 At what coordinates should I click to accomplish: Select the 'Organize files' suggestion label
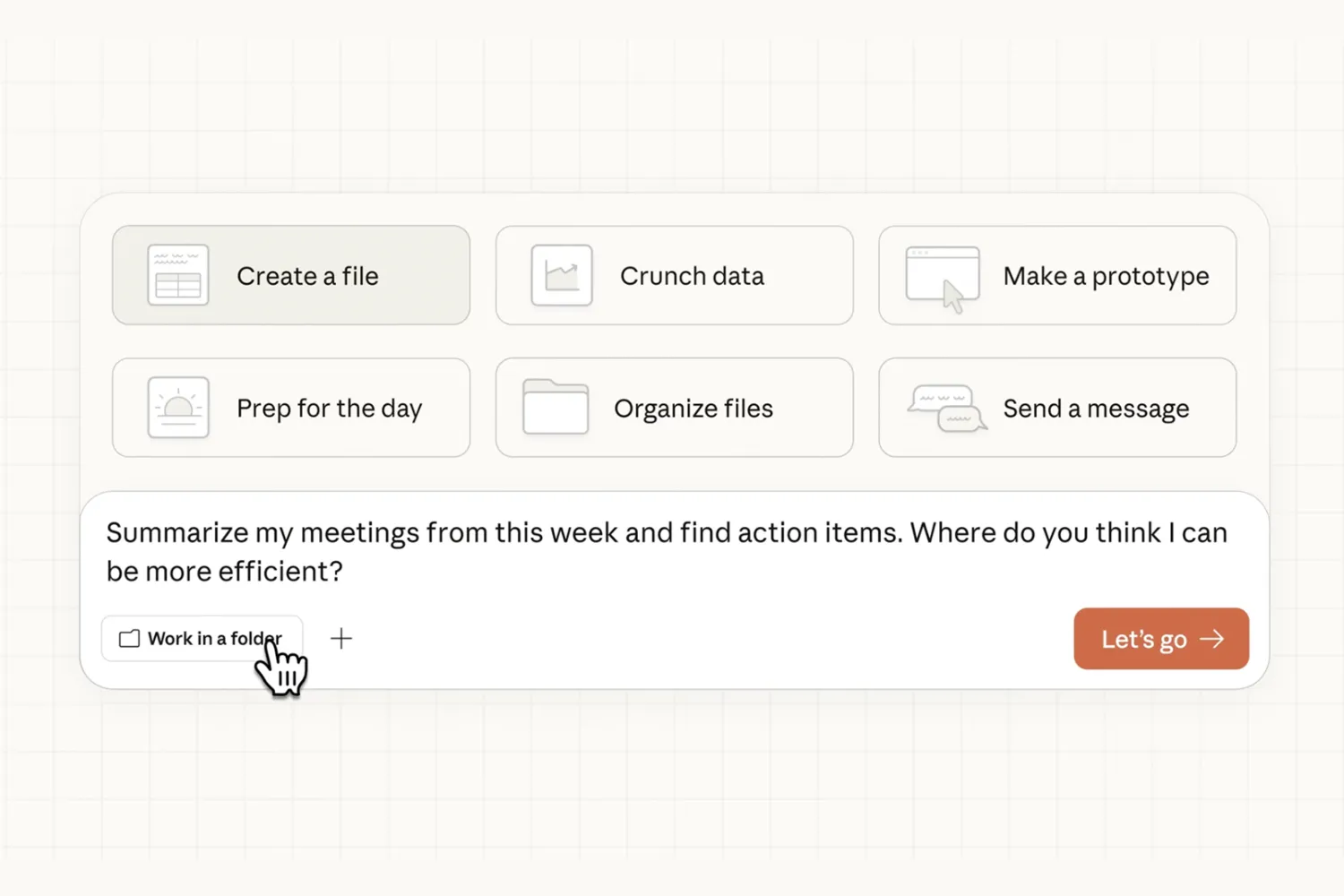tap(693, 409)
